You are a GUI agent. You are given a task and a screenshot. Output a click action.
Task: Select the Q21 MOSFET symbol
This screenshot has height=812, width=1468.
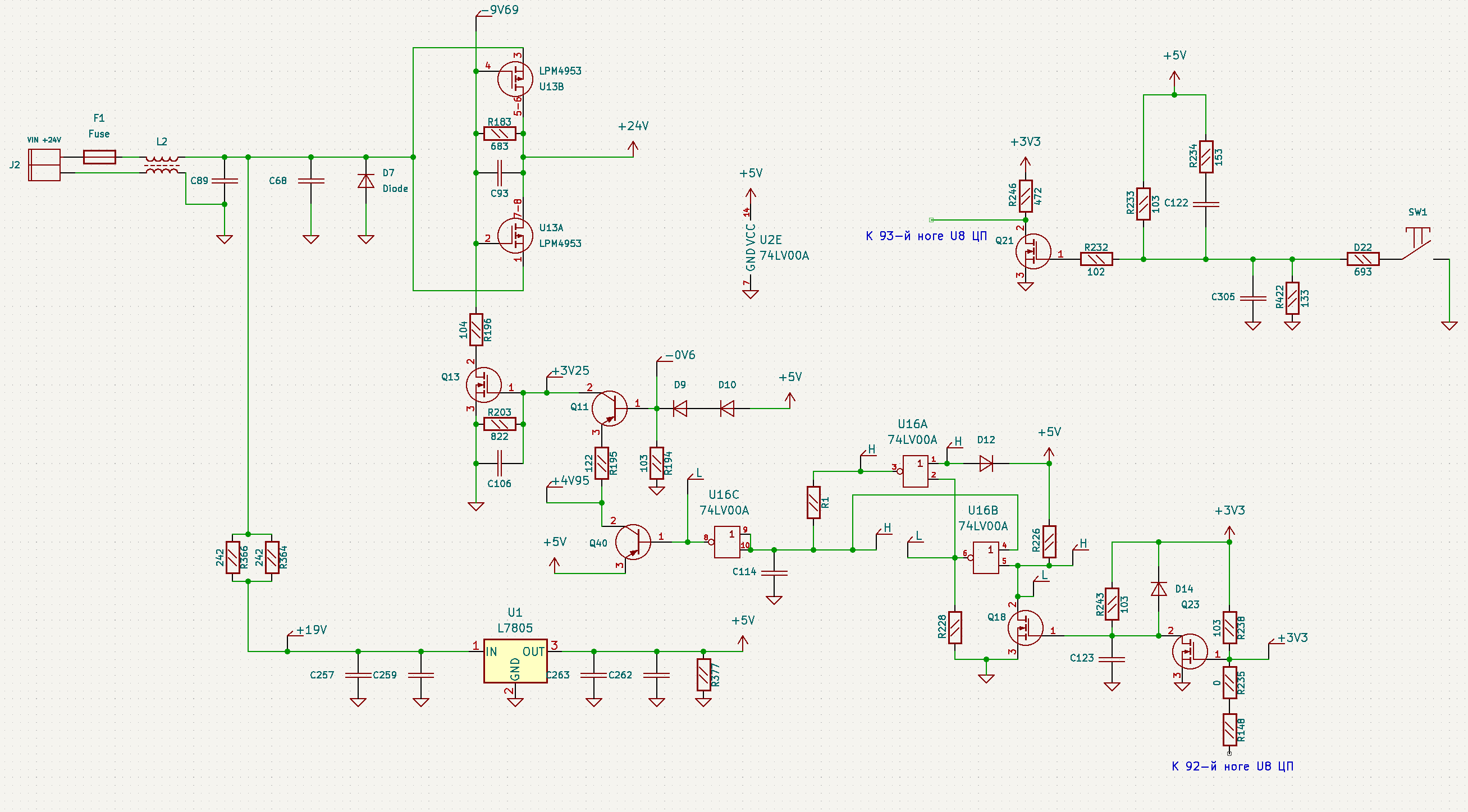tap(1033, 251)
